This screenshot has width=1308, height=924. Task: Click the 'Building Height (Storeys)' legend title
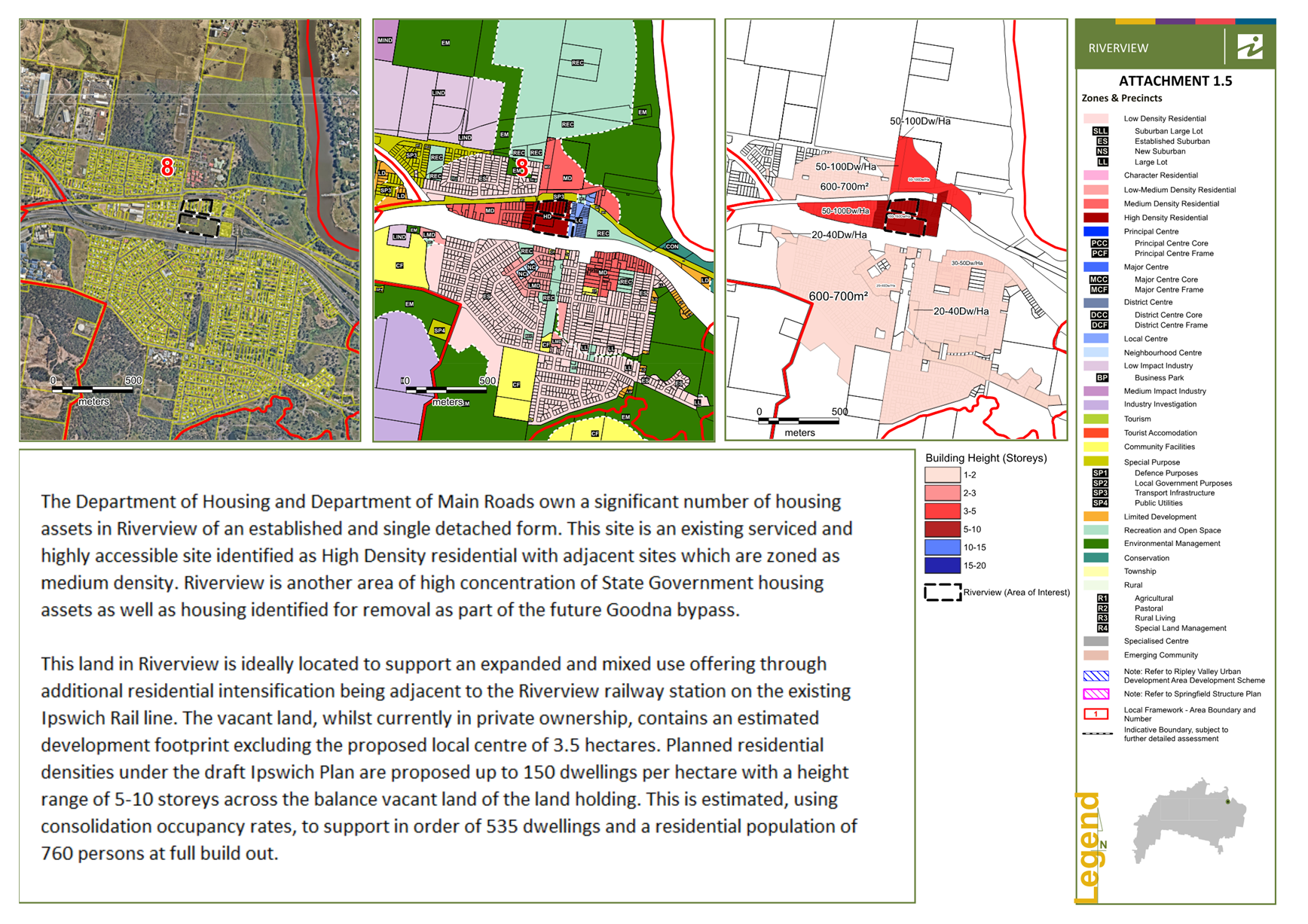(x=986, y=458)
